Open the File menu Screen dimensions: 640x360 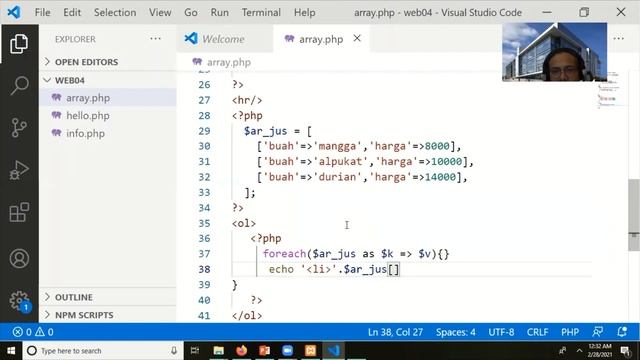42,13
